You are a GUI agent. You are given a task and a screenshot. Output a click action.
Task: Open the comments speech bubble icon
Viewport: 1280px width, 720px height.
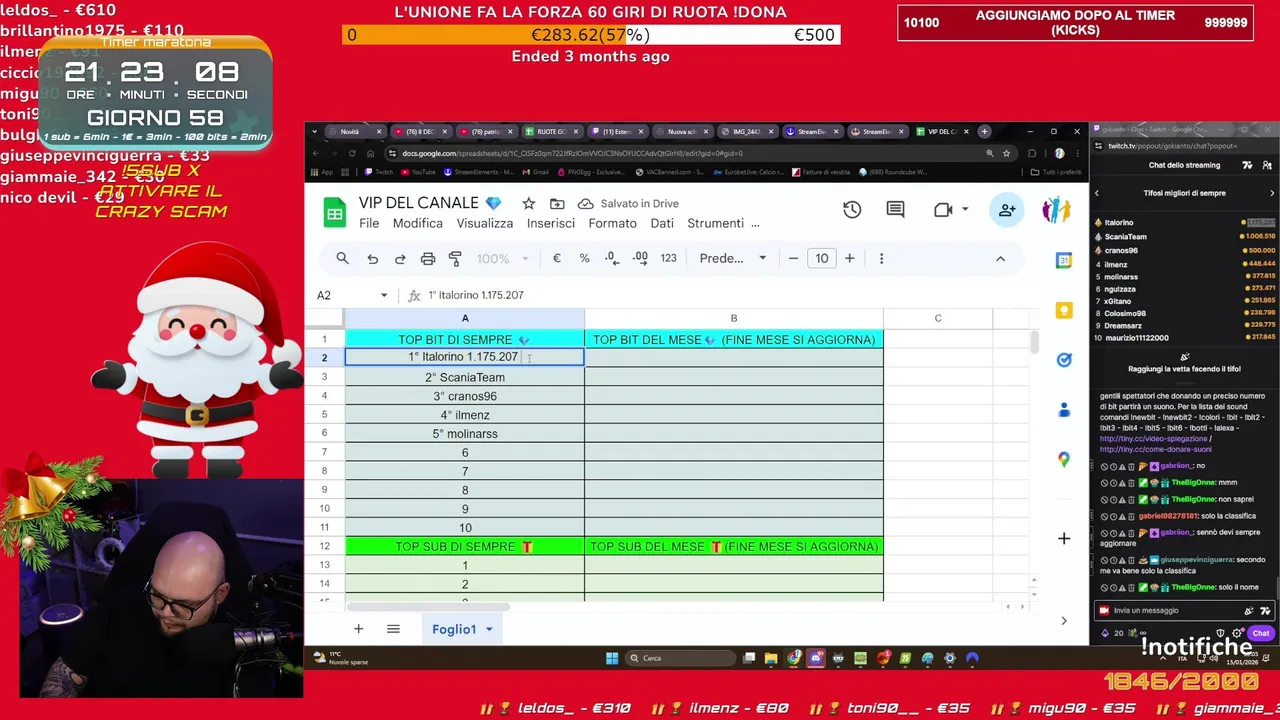point(895,210)
